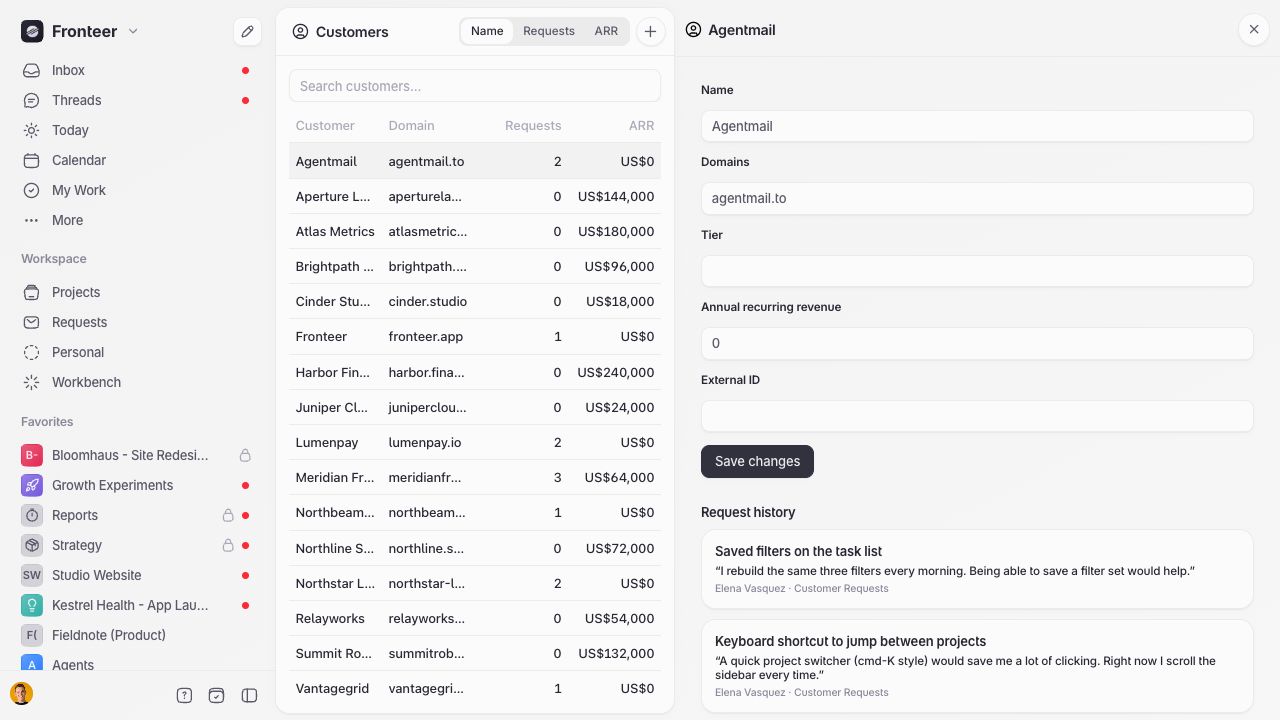Toggle the sidebar panel icon
Image resolution: width=1280 pixels, height=720 pixels.
[249, 695]
